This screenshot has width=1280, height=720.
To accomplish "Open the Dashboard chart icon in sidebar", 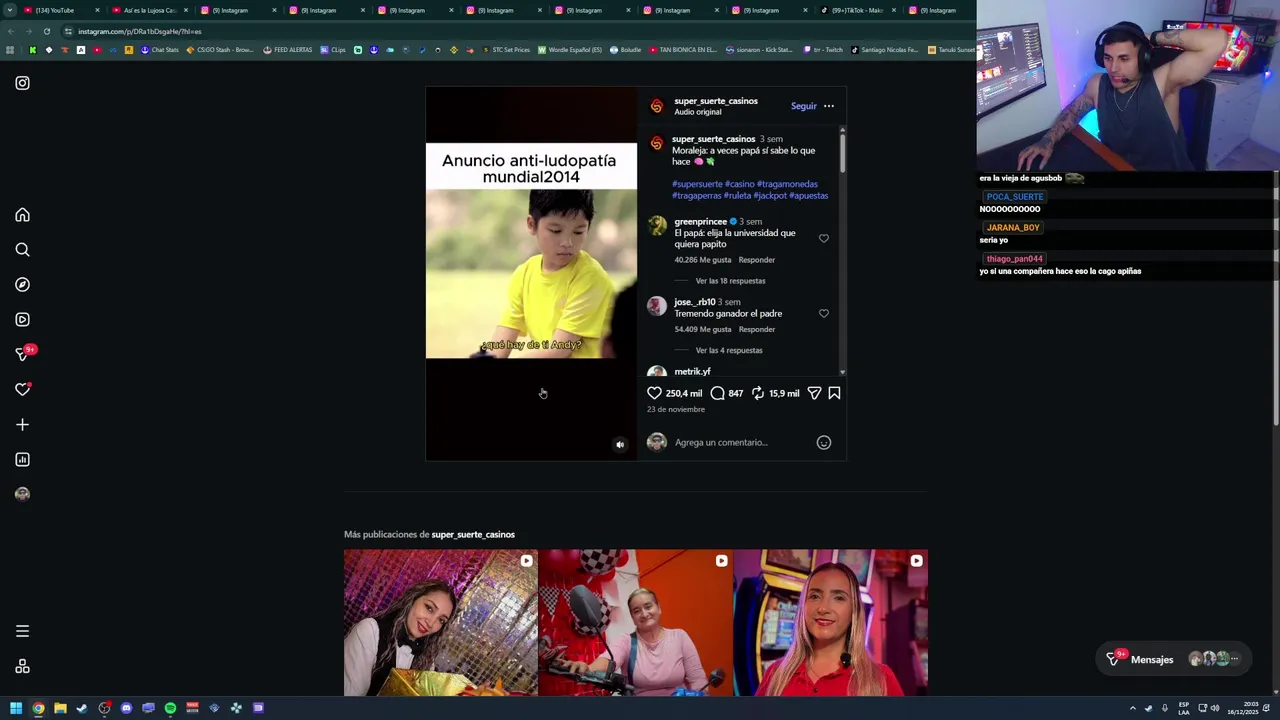I will (x=22, y=459).
